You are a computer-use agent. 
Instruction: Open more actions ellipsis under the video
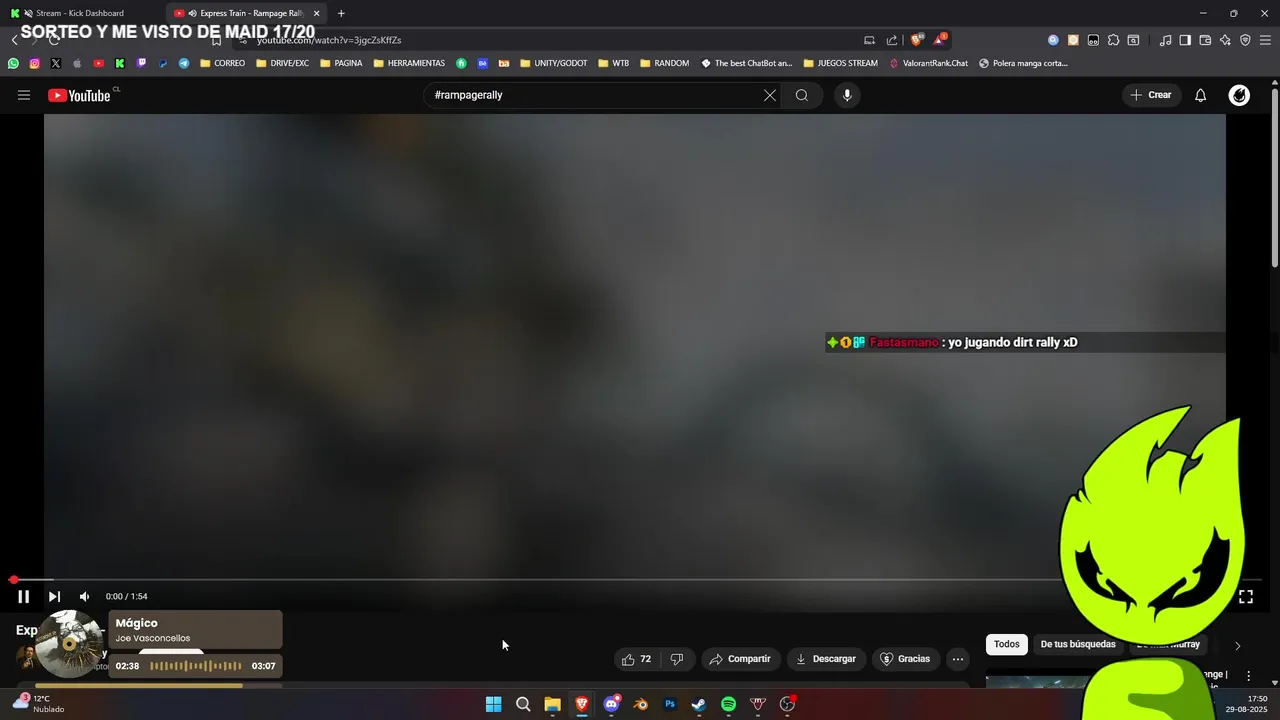pyautogui.click(x=958, y=659)
